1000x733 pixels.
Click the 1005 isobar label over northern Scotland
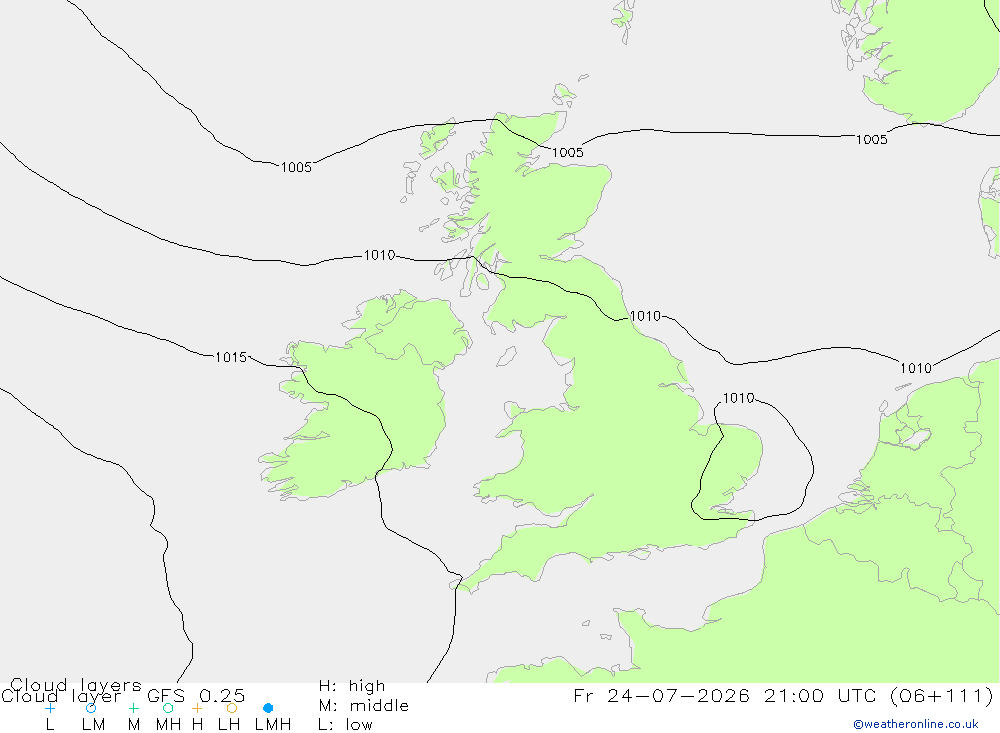pos(568,152)
